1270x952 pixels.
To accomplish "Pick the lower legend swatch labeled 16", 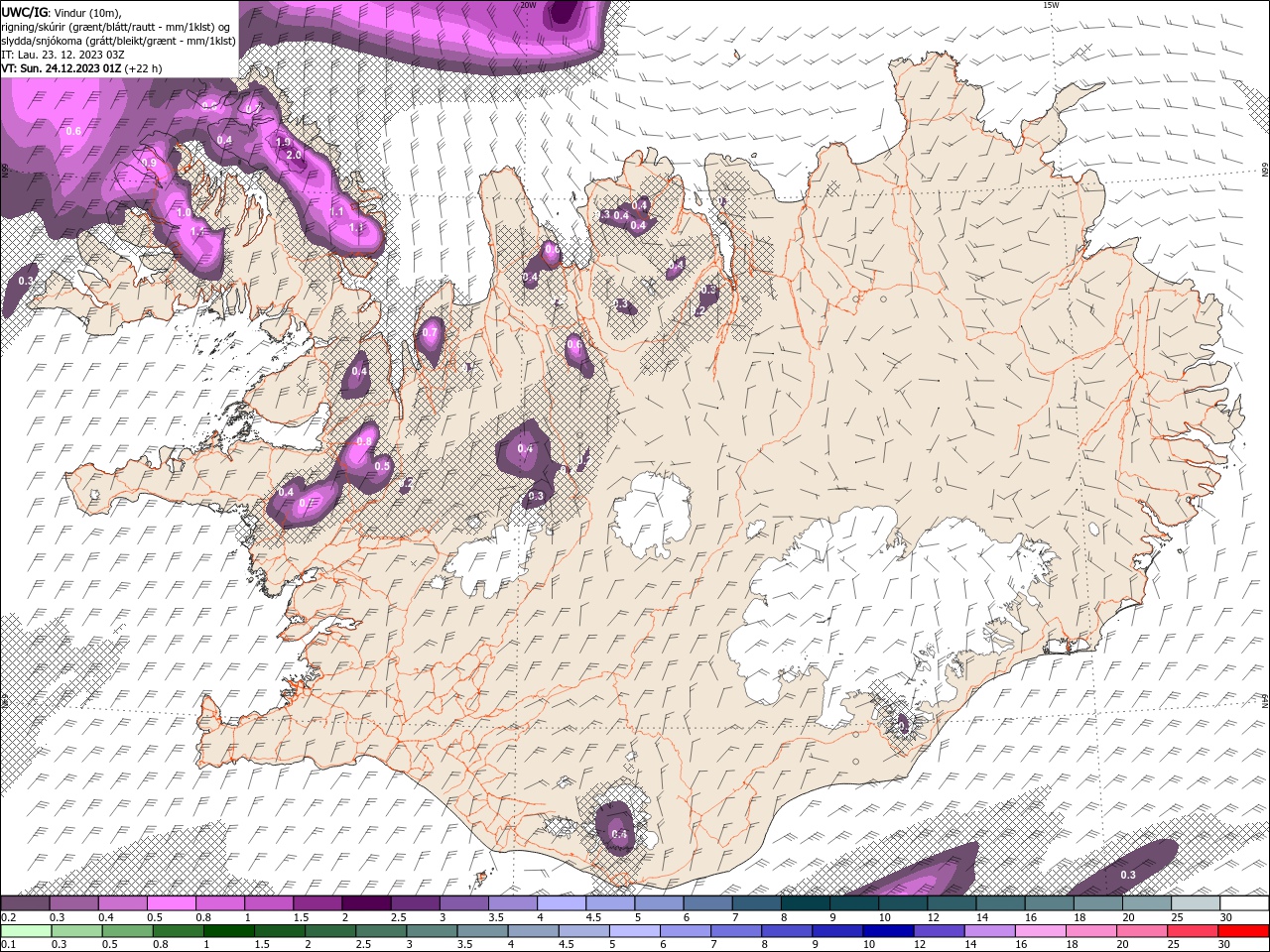I will point(1041,931).
